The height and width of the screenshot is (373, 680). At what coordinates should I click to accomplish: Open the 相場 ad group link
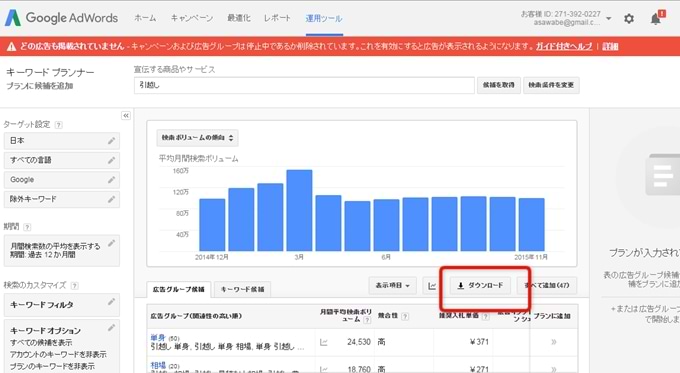[158, 365]
